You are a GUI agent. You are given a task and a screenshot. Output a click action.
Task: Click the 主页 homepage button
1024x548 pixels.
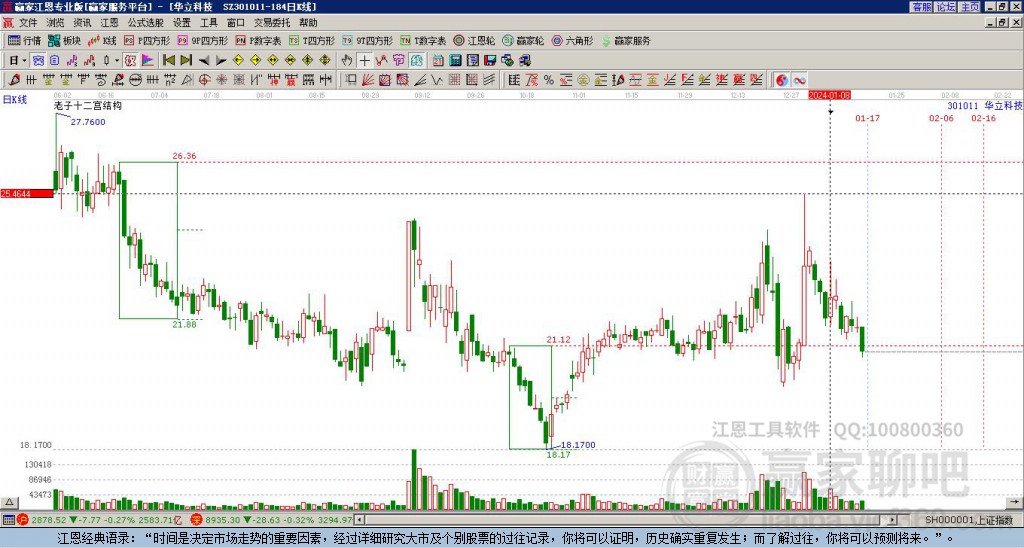(x=970, y=7)
